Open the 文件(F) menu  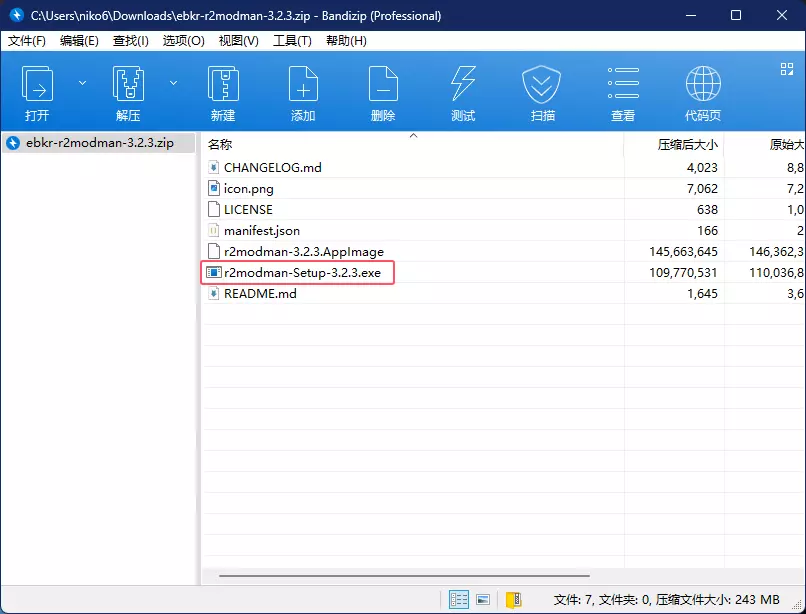click(x=27, y=41)
